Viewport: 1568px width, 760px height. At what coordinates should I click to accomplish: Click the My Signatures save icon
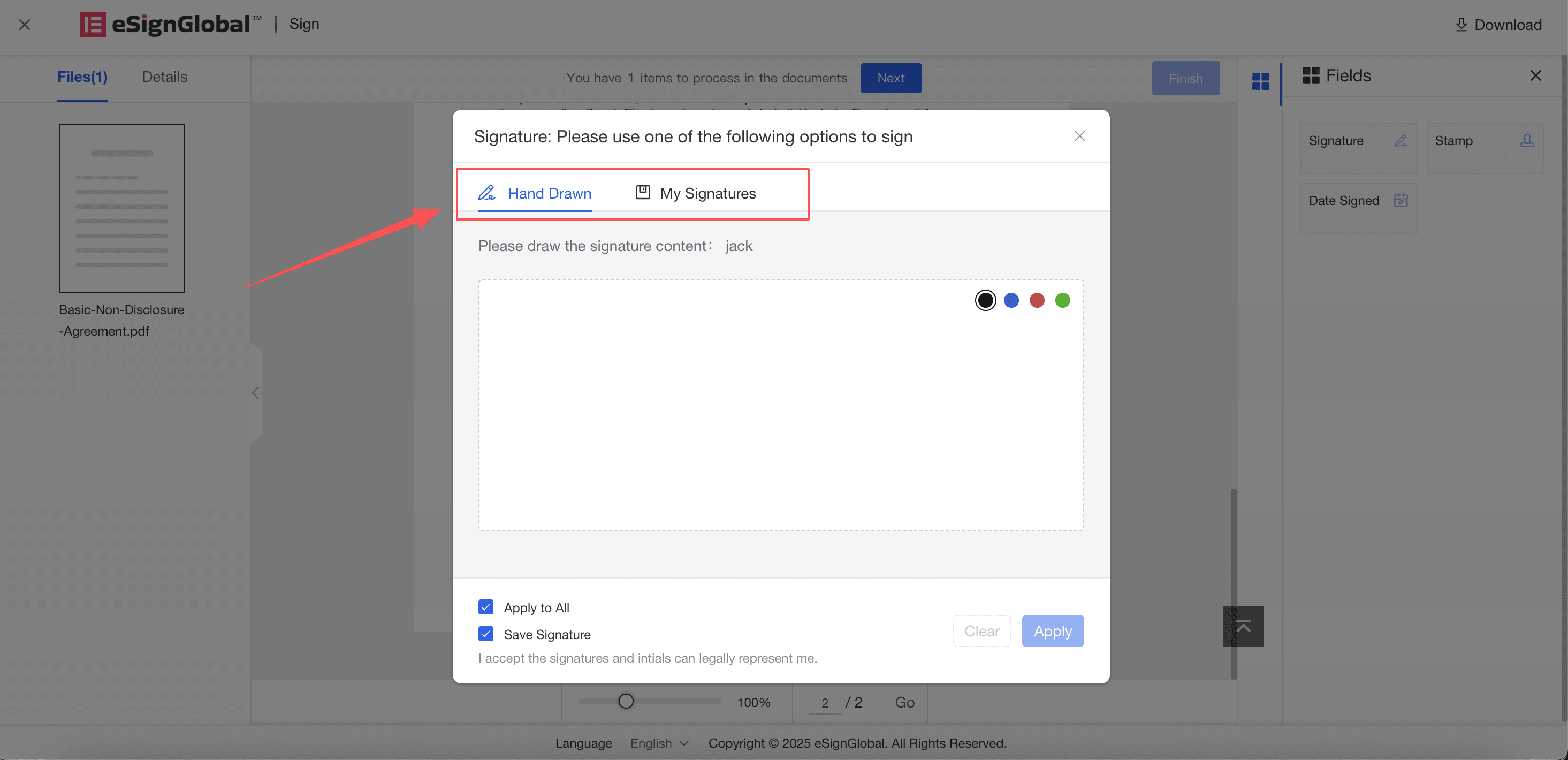coord(643,193)
